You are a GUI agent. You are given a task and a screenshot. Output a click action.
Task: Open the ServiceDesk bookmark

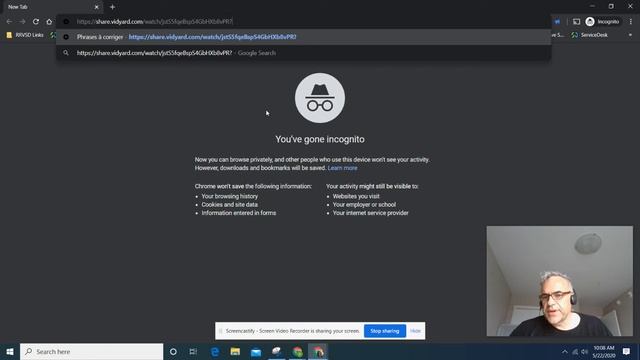point(589,35)
